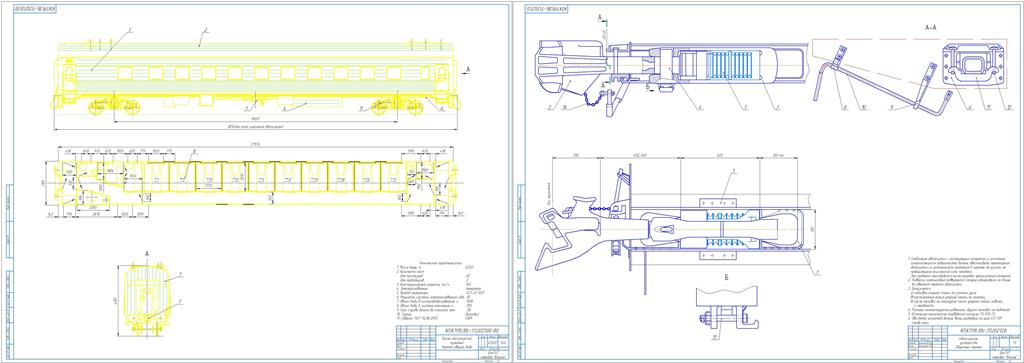Click the coupler head in upper-right drawing
Image resolution: width=1024 pixels, height=363 pixels.
pyautogui.click(x=569, y=67)
